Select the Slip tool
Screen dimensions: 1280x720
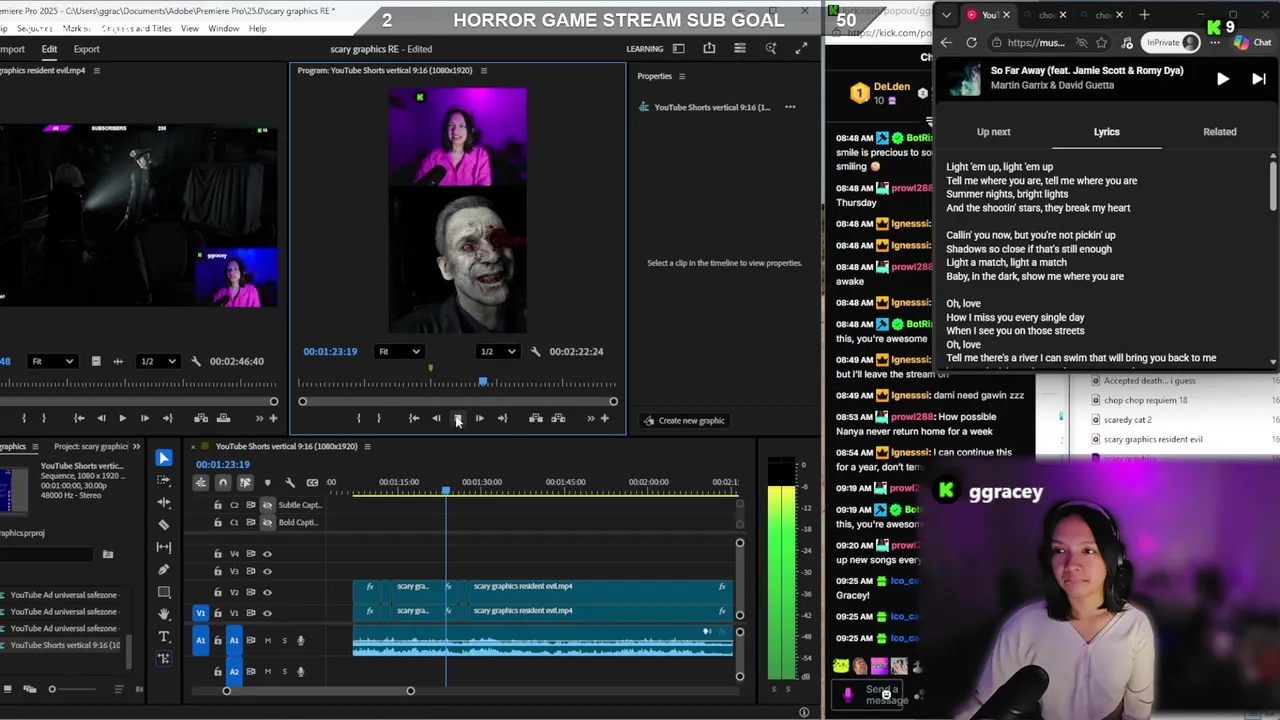164,547
